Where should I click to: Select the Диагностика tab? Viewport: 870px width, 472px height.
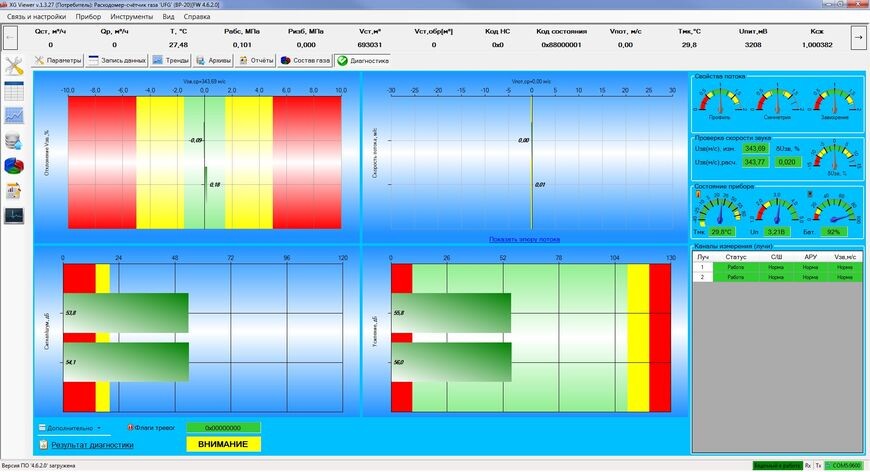(363, 61)
